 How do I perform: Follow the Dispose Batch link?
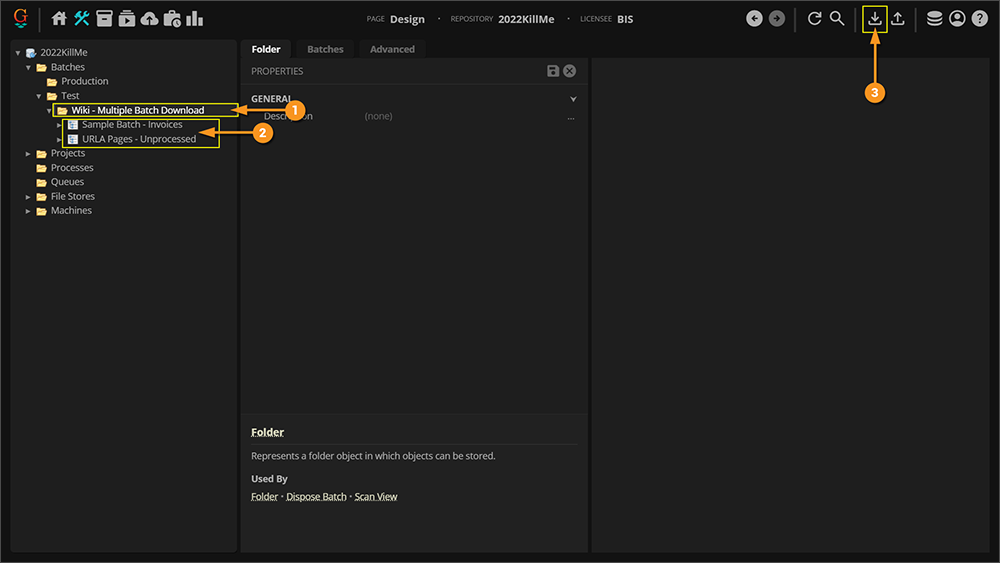point(316,497)
